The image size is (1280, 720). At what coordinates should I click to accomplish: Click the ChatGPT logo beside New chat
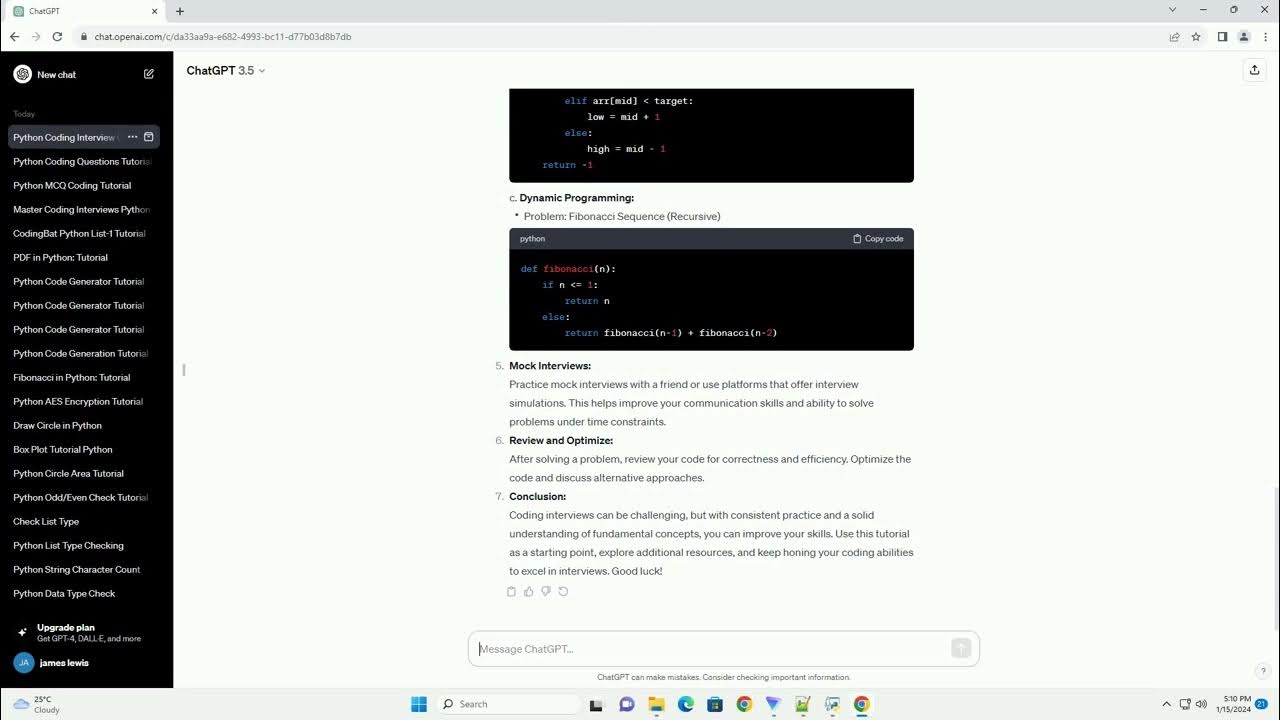pyautogui.click(x=22, y=74)
